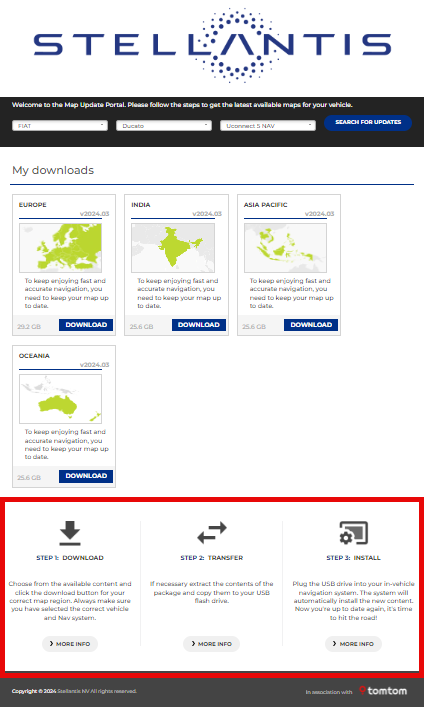
Task: Open the FIAT brand dropdown
Action: (60, 126)
